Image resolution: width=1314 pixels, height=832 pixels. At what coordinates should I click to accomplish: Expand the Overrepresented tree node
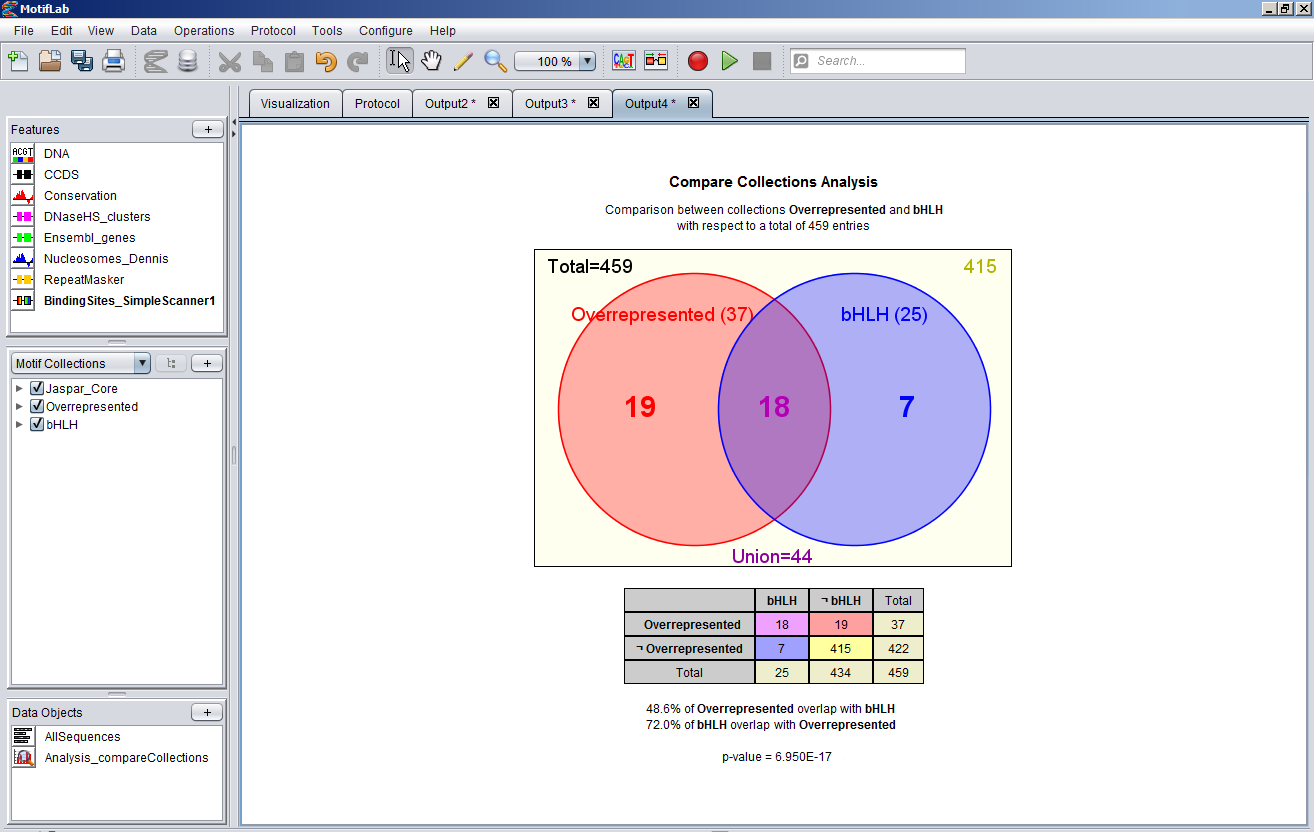click(19, 407)
